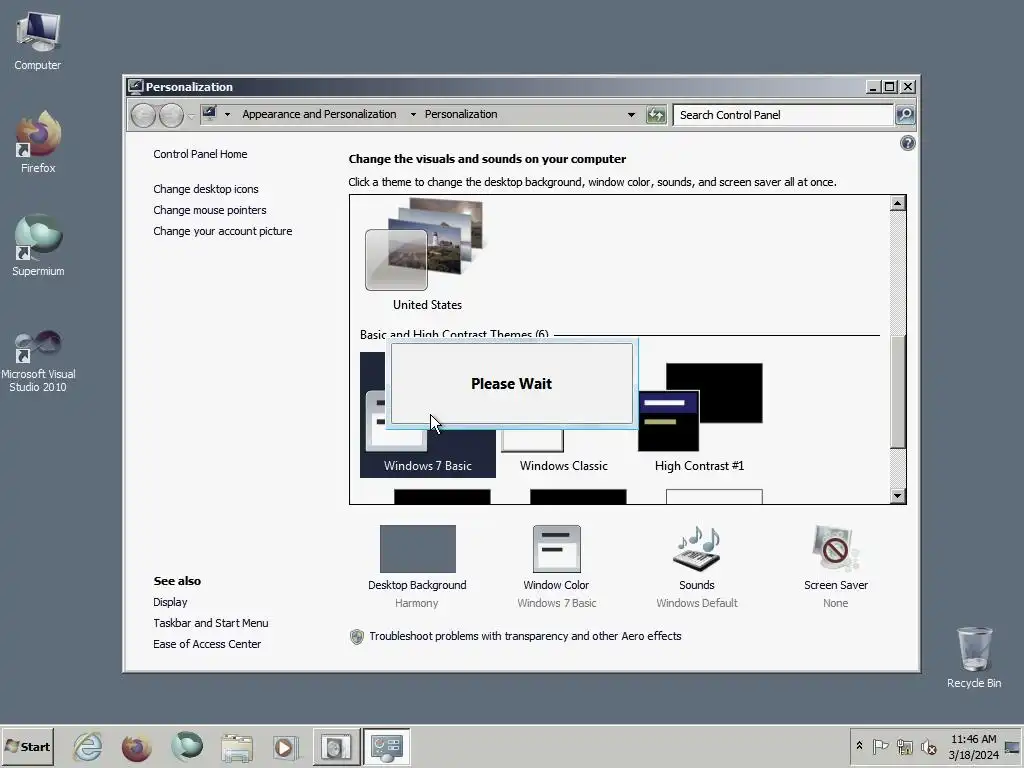Click theme list scroll up arrow
Screen dimensions: 1024x768
[897, 203]
